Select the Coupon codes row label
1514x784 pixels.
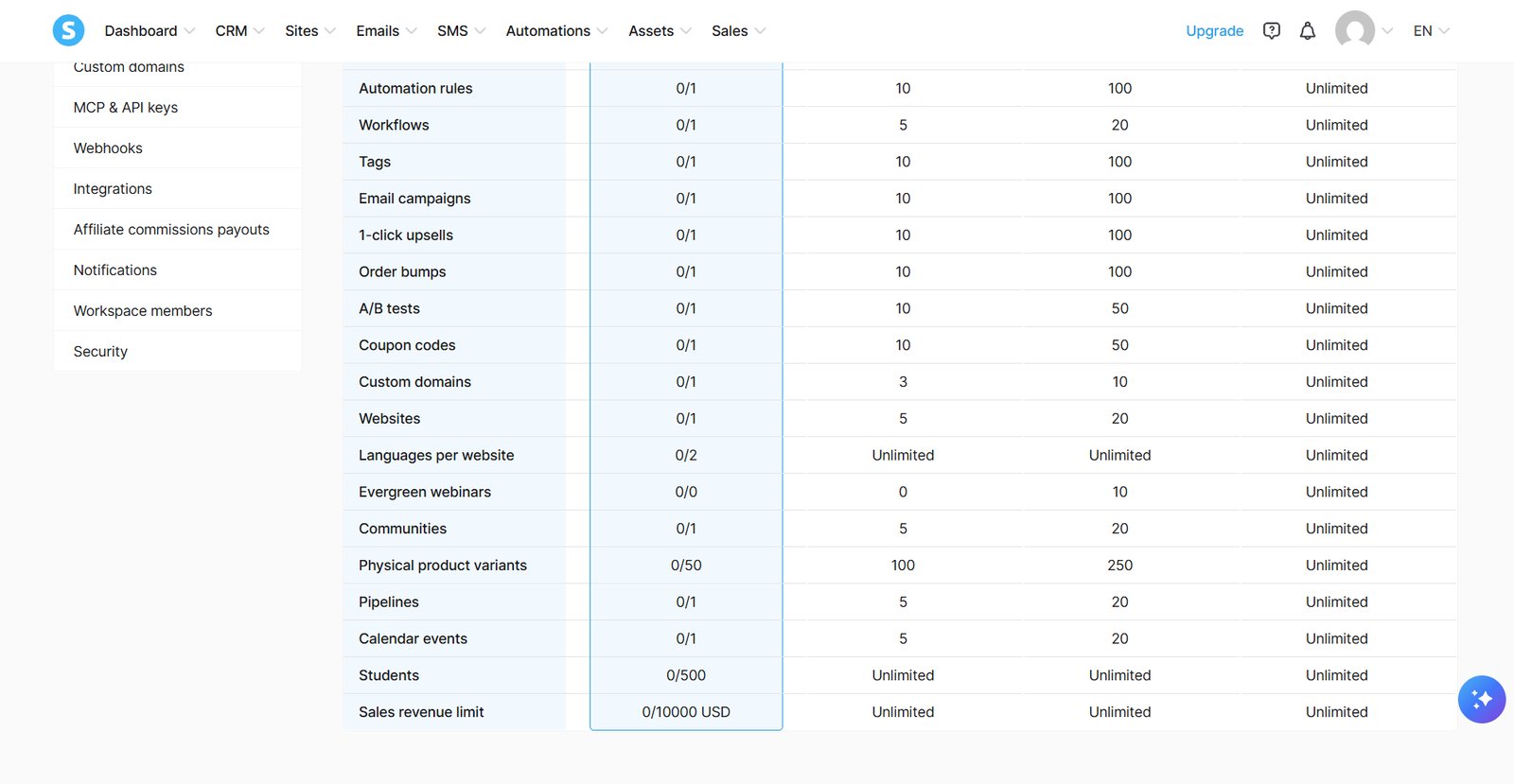(x=407, y=345)
